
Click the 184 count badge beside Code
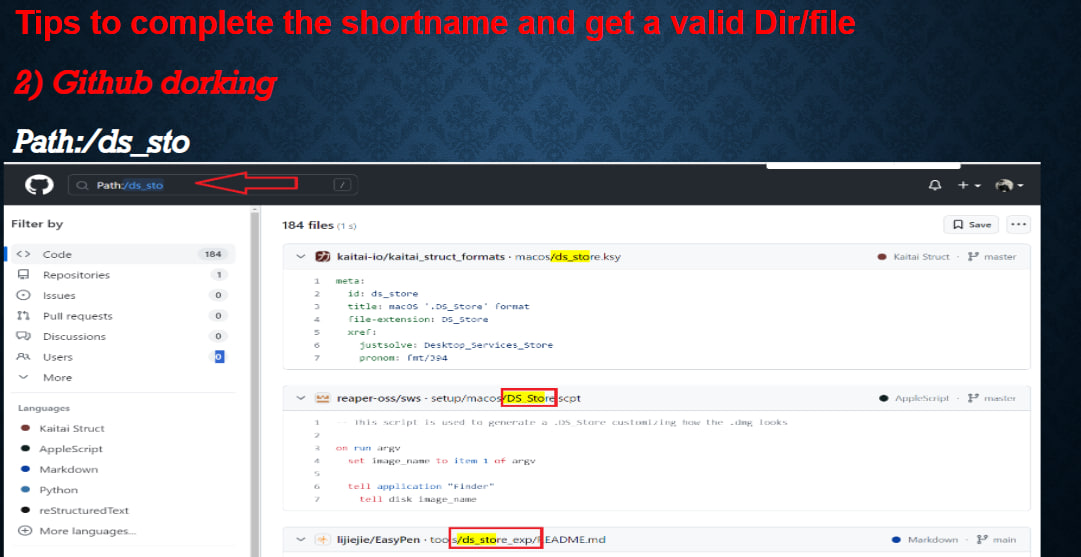click(x=212, y=254)
